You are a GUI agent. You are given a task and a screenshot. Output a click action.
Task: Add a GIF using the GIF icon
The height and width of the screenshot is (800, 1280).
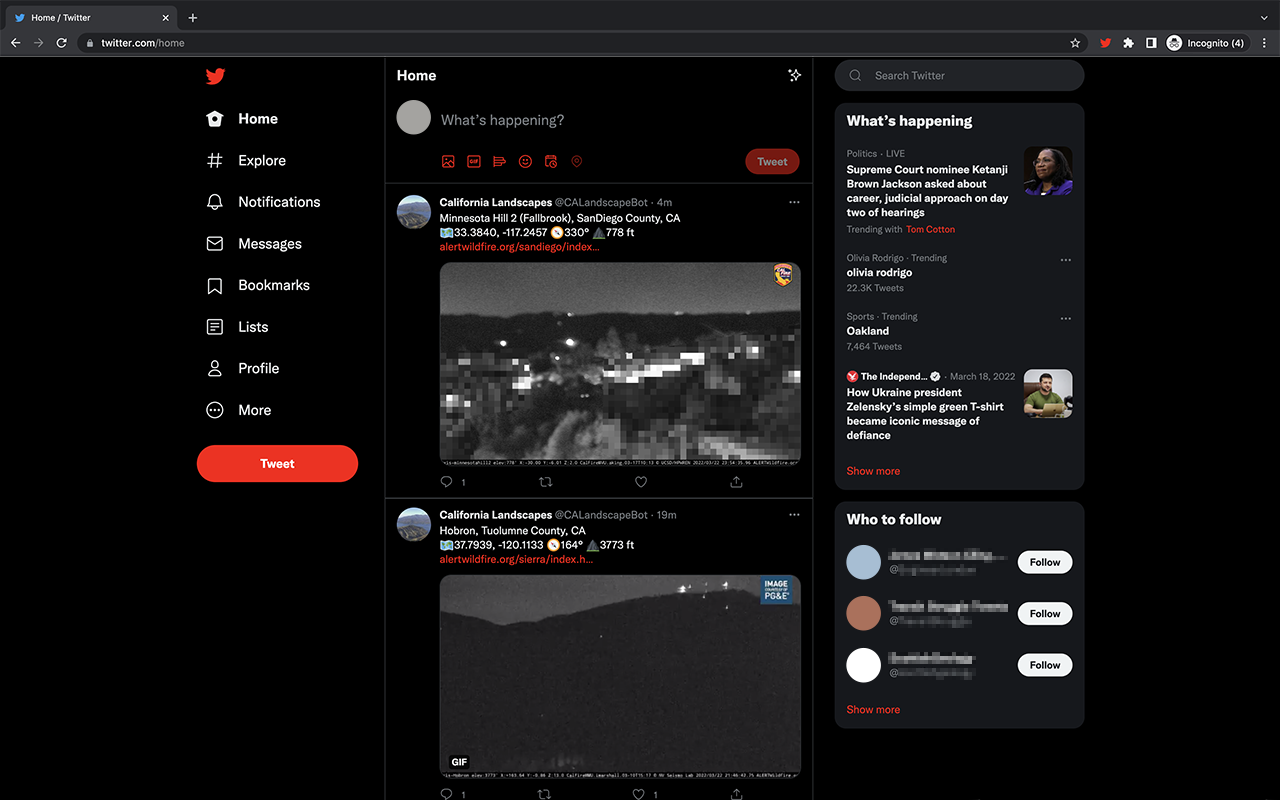[474, 162]
